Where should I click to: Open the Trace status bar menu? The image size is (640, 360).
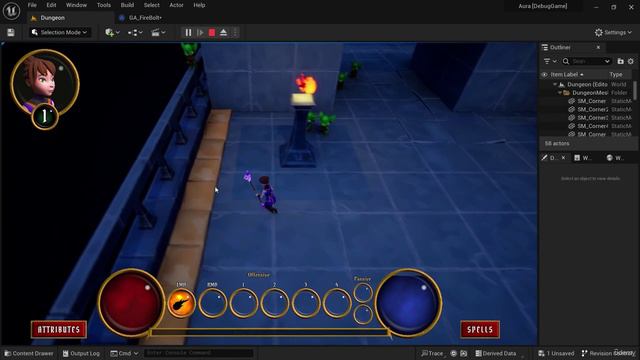[x=432, y=353]
